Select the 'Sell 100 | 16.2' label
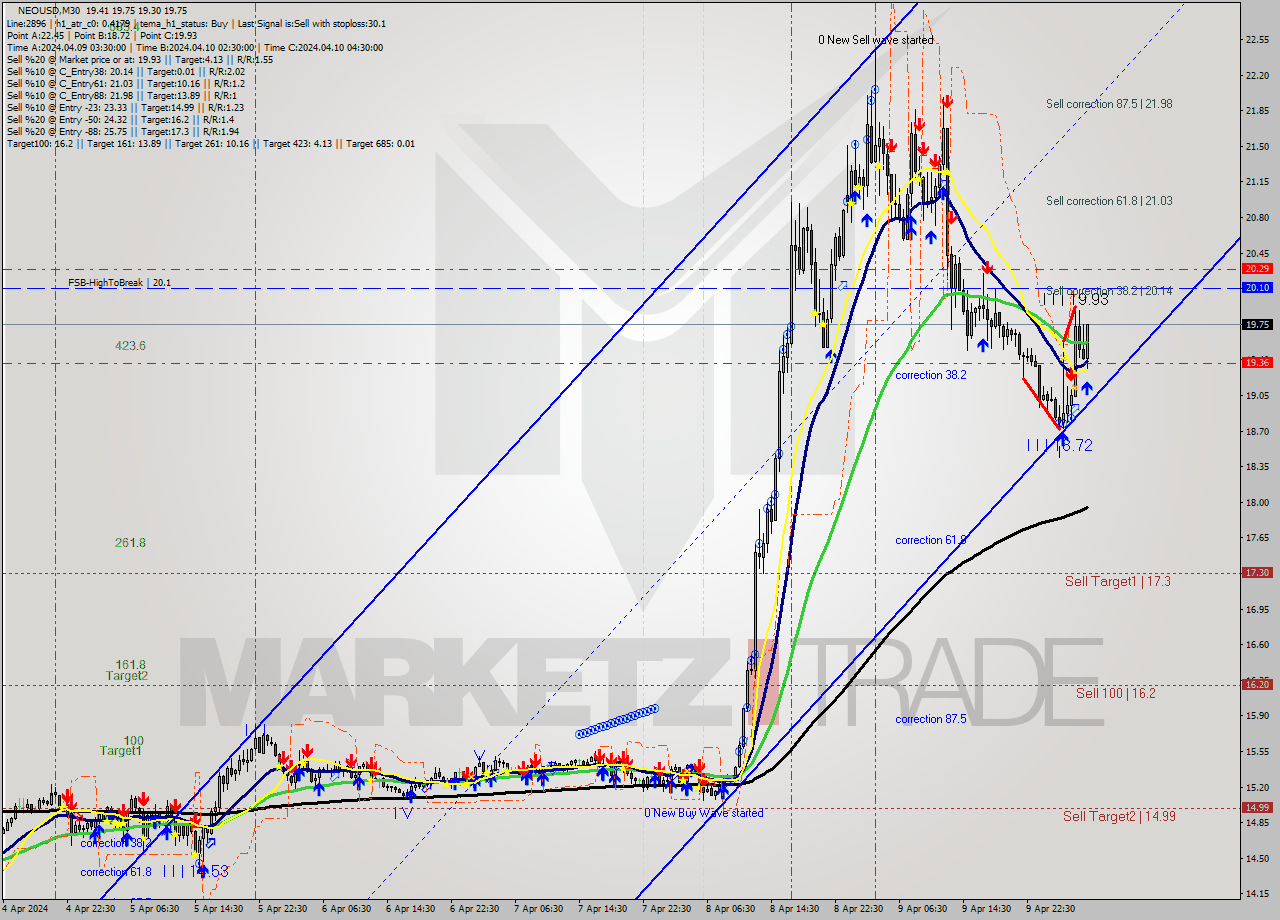Viewport: 1280px width, 920px height. (x=1116, y=692)
